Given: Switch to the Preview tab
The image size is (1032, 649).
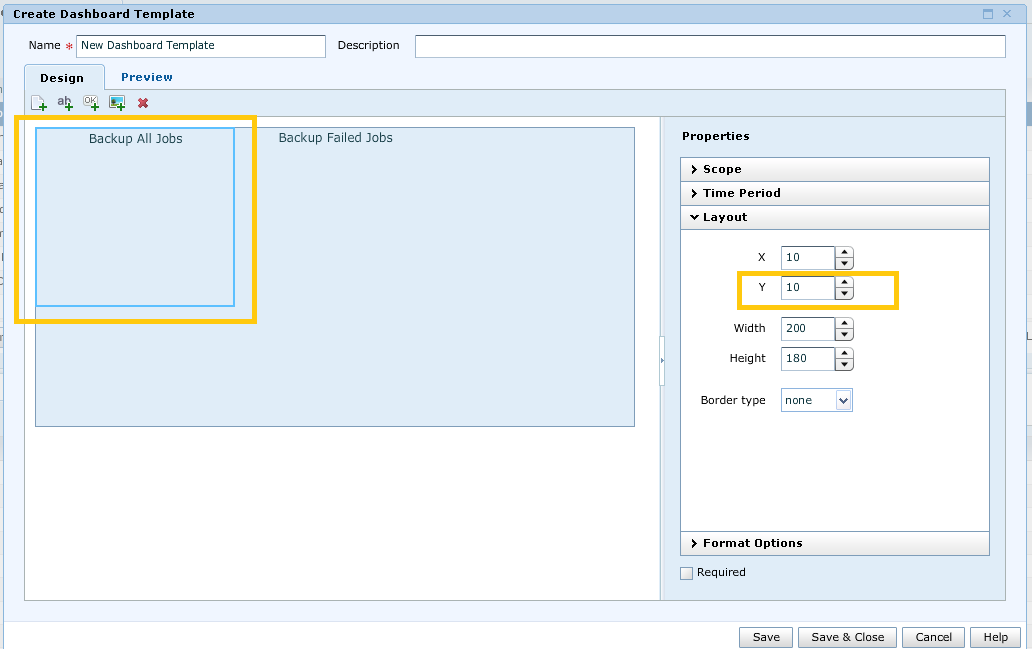Looking at the screenshot, I should [146, 77].
